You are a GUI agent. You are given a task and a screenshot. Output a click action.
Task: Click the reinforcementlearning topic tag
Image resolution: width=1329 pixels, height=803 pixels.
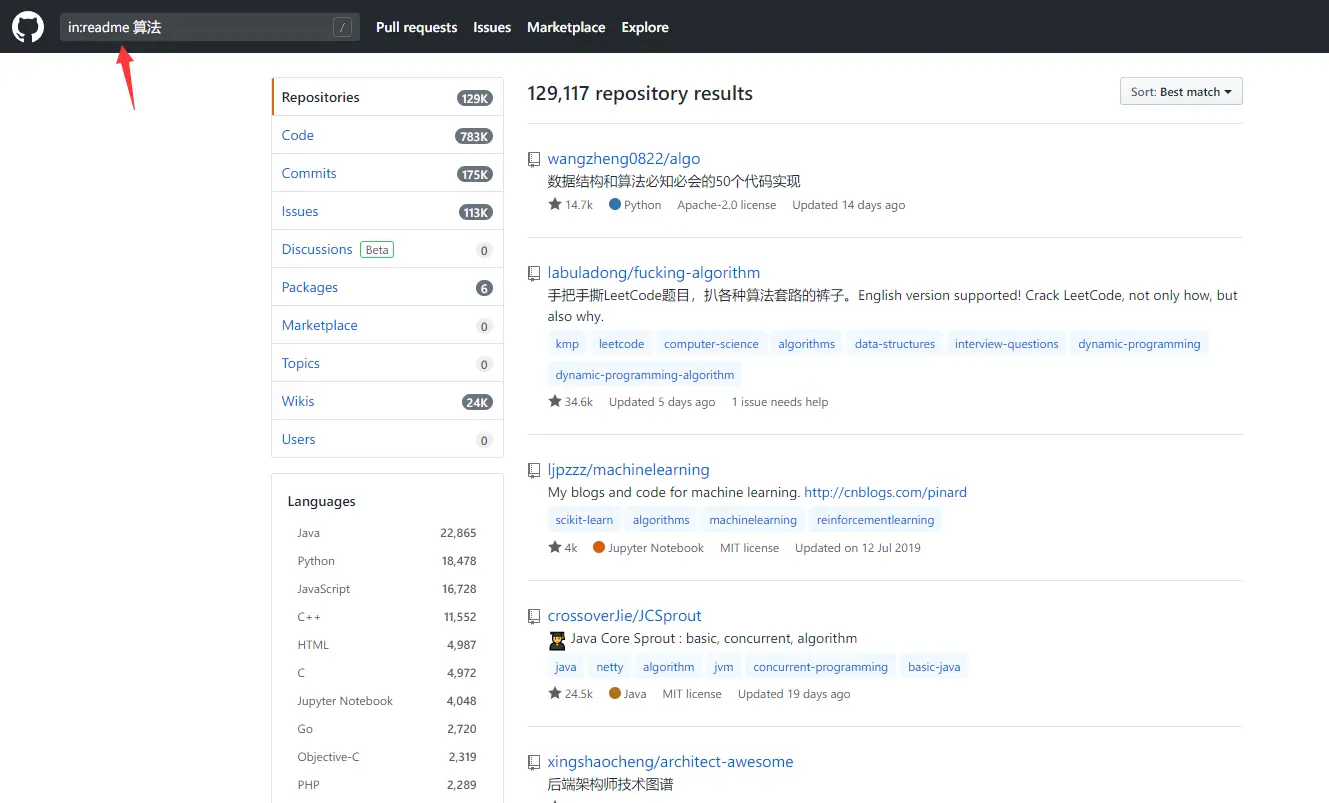(875, 520)
